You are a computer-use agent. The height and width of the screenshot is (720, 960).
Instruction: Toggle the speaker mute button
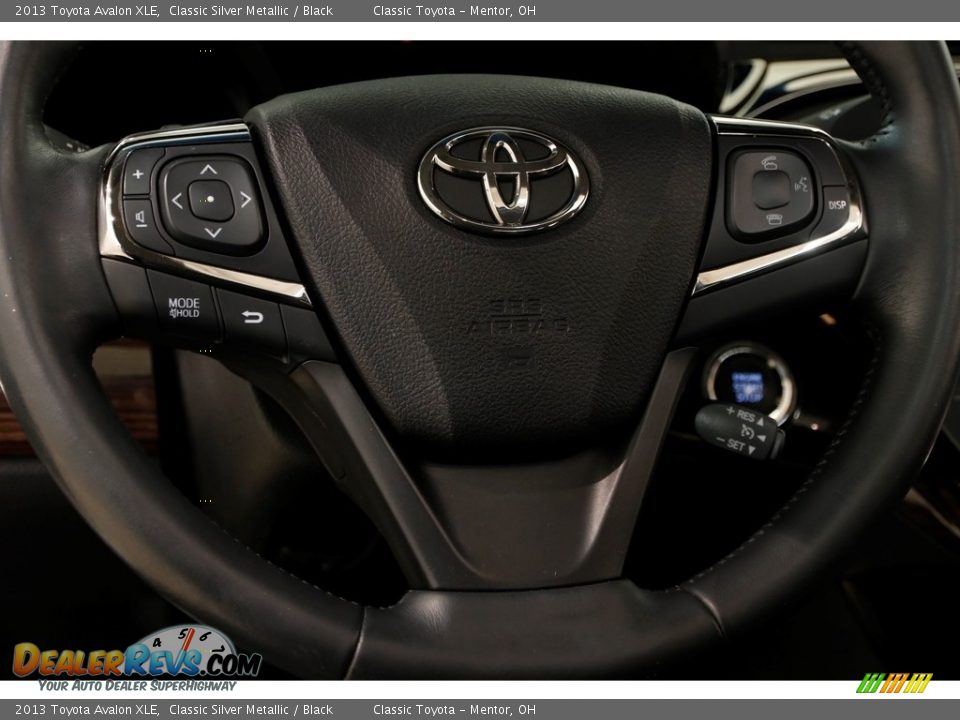tap(139, 217)
